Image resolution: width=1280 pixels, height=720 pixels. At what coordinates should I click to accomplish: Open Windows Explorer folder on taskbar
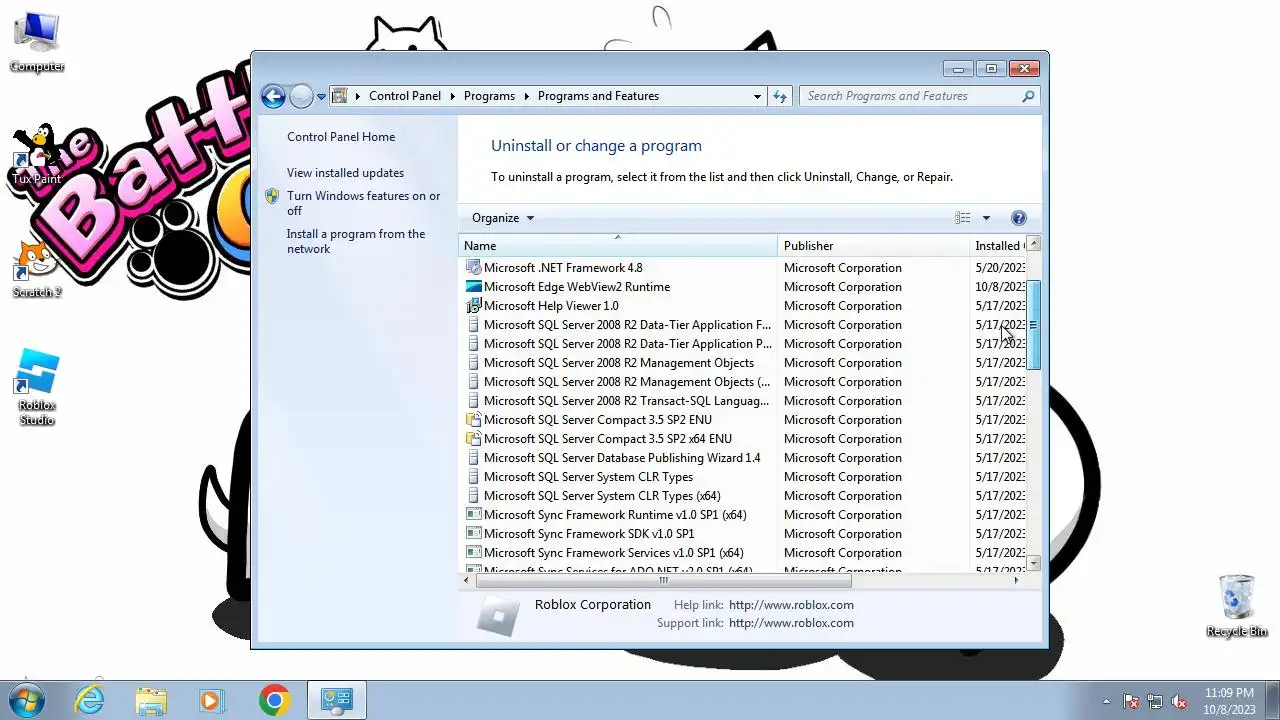[151, 701]
